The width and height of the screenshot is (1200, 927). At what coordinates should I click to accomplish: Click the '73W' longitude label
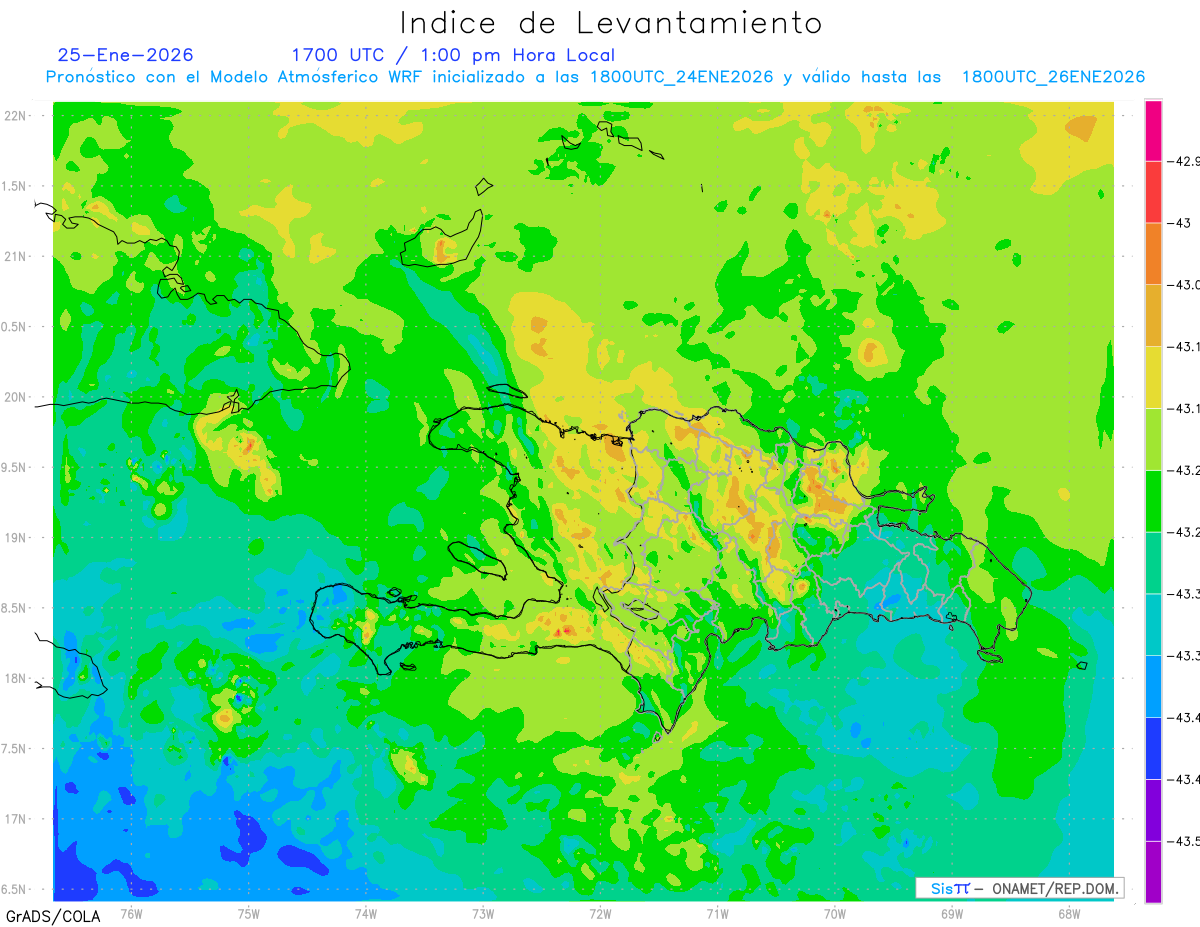[483, 913]
